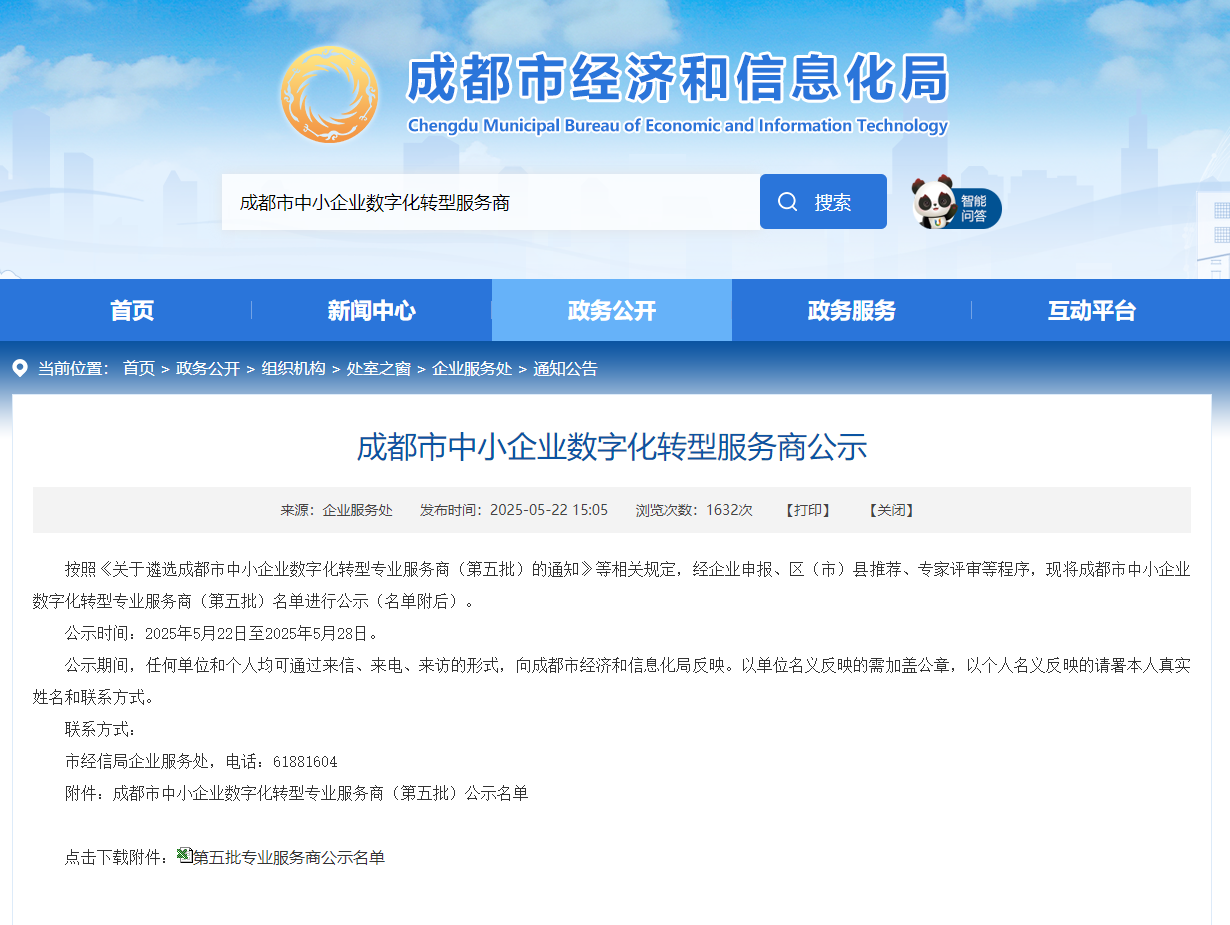Click 首页 in the breadcrumb trail

[x=139, y=368]
